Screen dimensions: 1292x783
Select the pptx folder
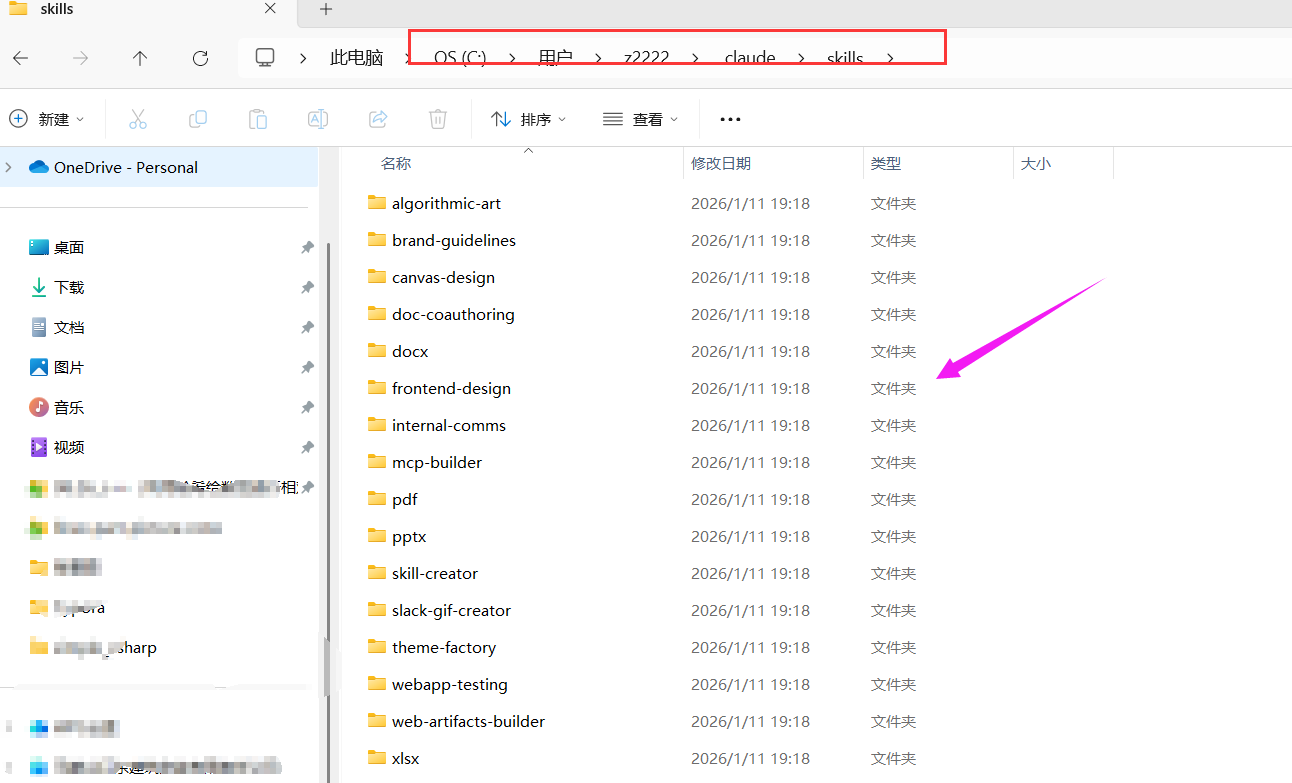(409, 536)
